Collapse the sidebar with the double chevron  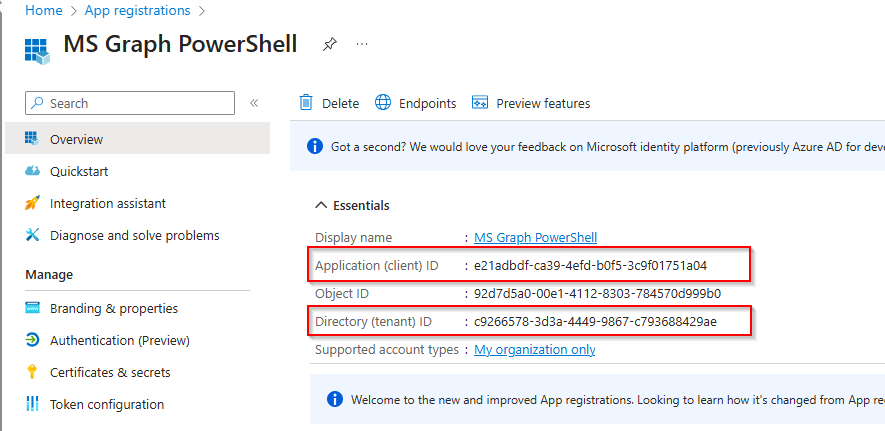[x=254, y=103]
